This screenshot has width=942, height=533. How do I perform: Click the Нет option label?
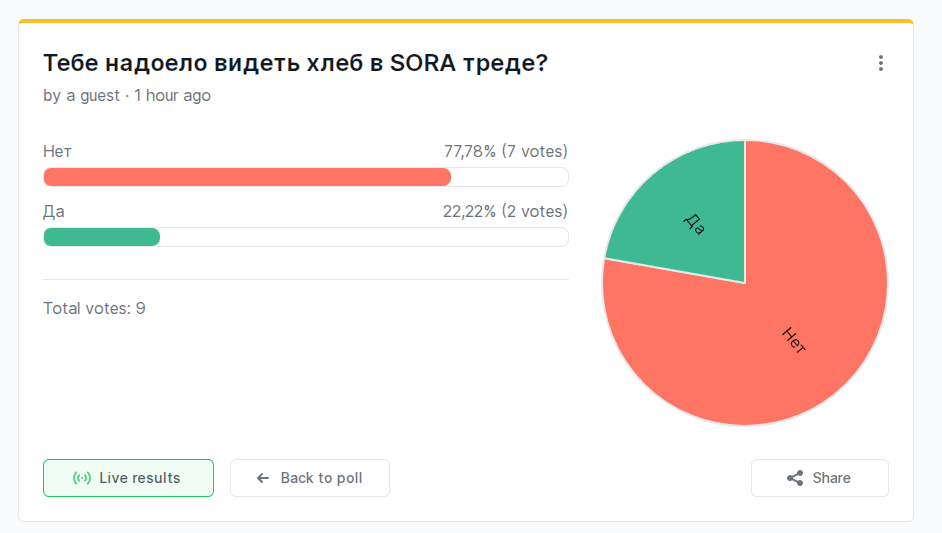pyautogui.click(x=57, y=152)
